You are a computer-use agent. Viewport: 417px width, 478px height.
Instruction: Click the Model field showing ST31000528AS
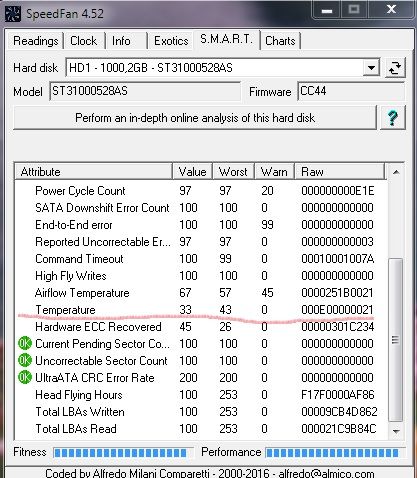click(x=145, y=91)
